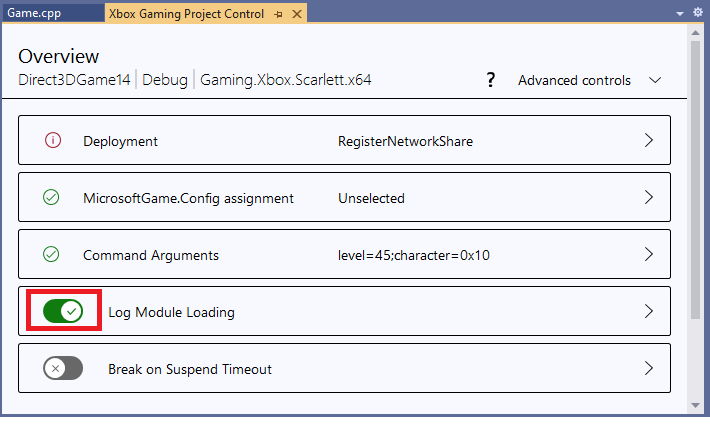Viewport: 710px width, 430px height.
Task: Enable the Break on Suspend Timeout toggle
Action: pos(63,368)
